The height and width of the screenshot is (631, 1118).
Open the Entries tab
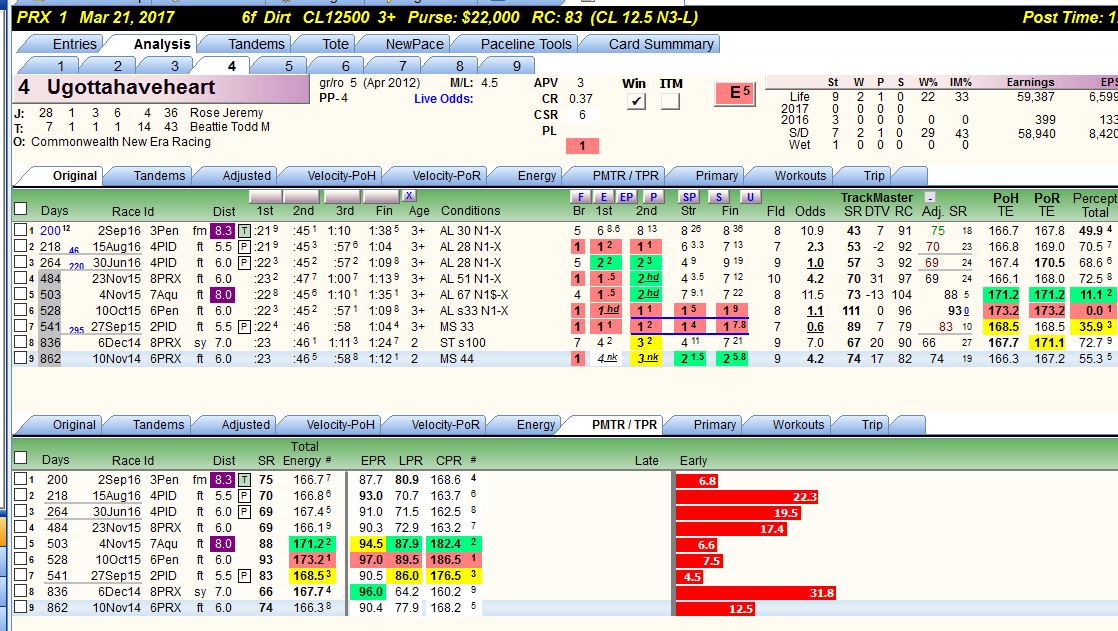pos(75,44)
